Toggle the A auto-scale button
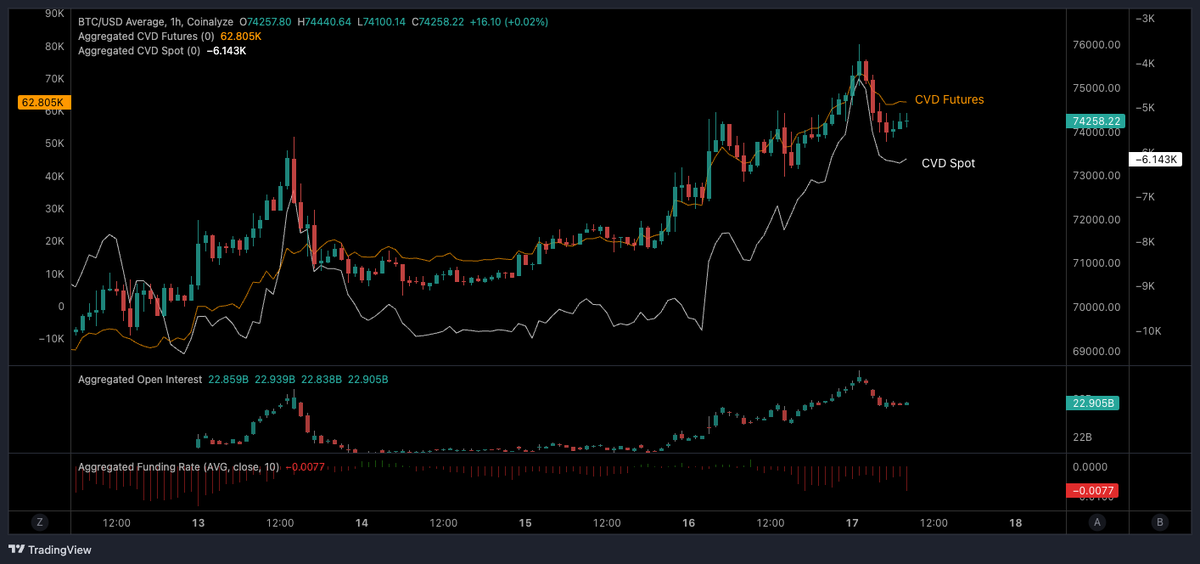 tap(1097, 521)
